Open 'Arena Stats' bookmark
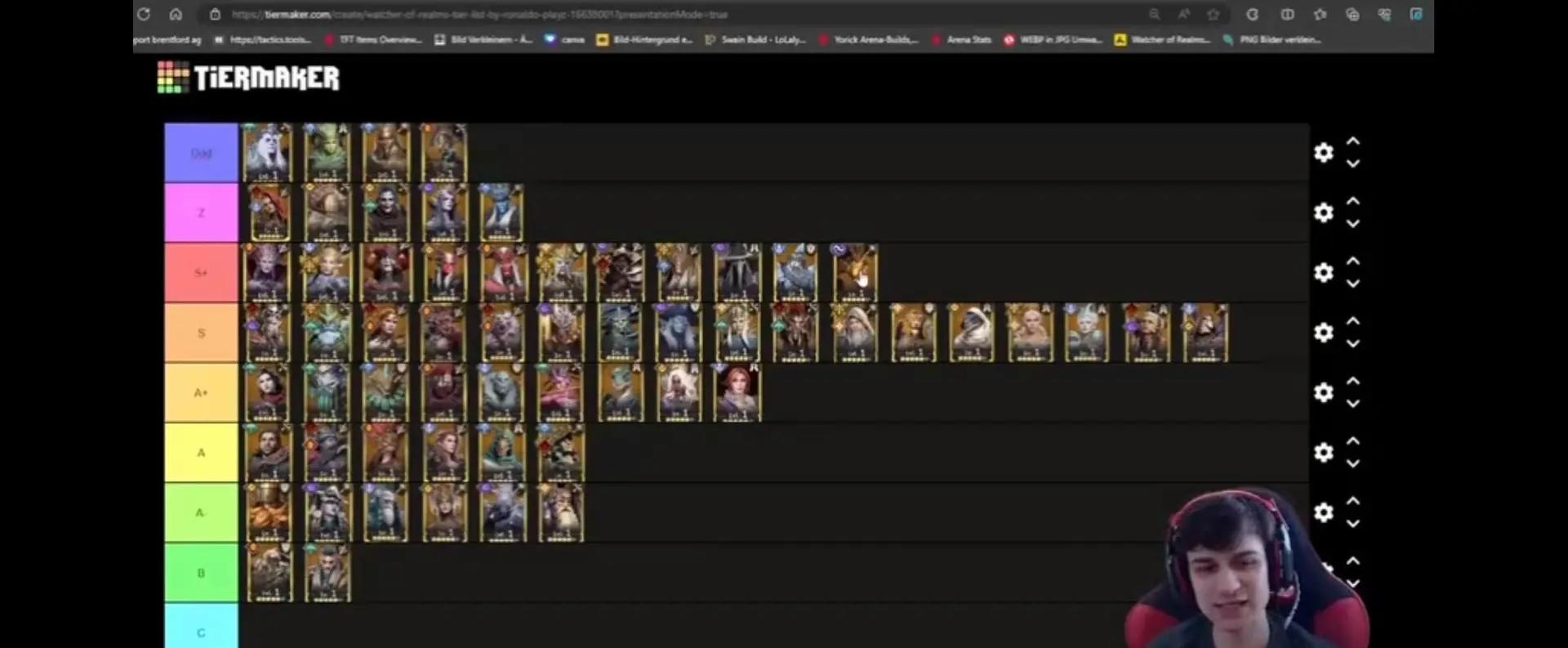 coord(960,39)
